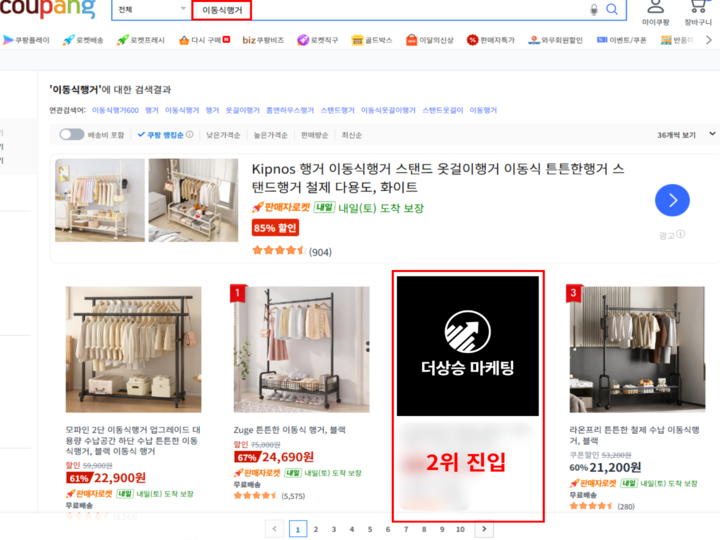Image resolution: width=720 pixels, height=540 pixels.
Task: Go to next pagination page arrow
Action: tap(484, 529)
